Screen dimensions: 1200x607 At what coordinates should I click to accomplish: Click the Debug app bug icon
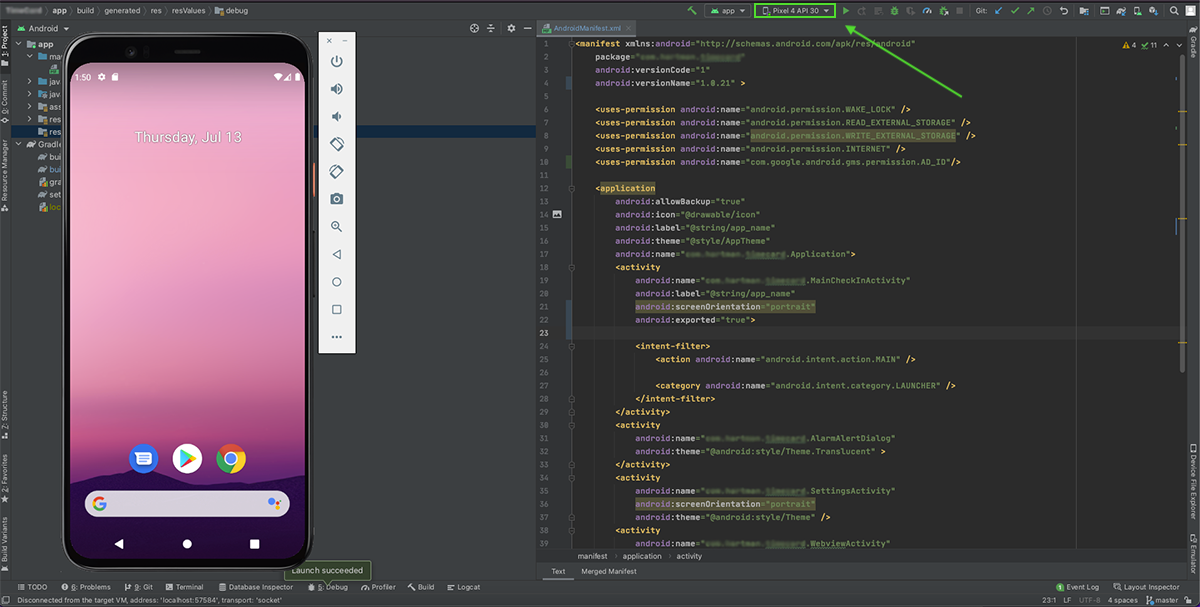[x=893, y=11]
